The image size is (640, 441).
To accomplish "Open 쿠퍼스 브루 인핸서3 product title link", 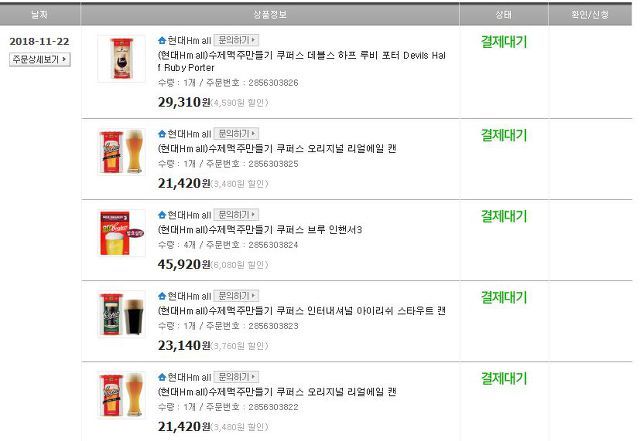I will (260, 230).
